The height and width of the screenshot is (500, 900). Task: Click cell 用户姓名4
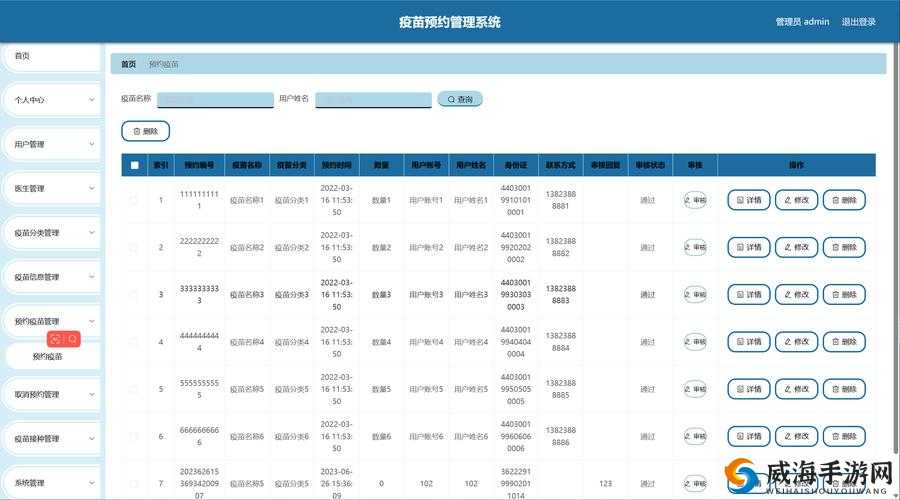click(471, 342)
